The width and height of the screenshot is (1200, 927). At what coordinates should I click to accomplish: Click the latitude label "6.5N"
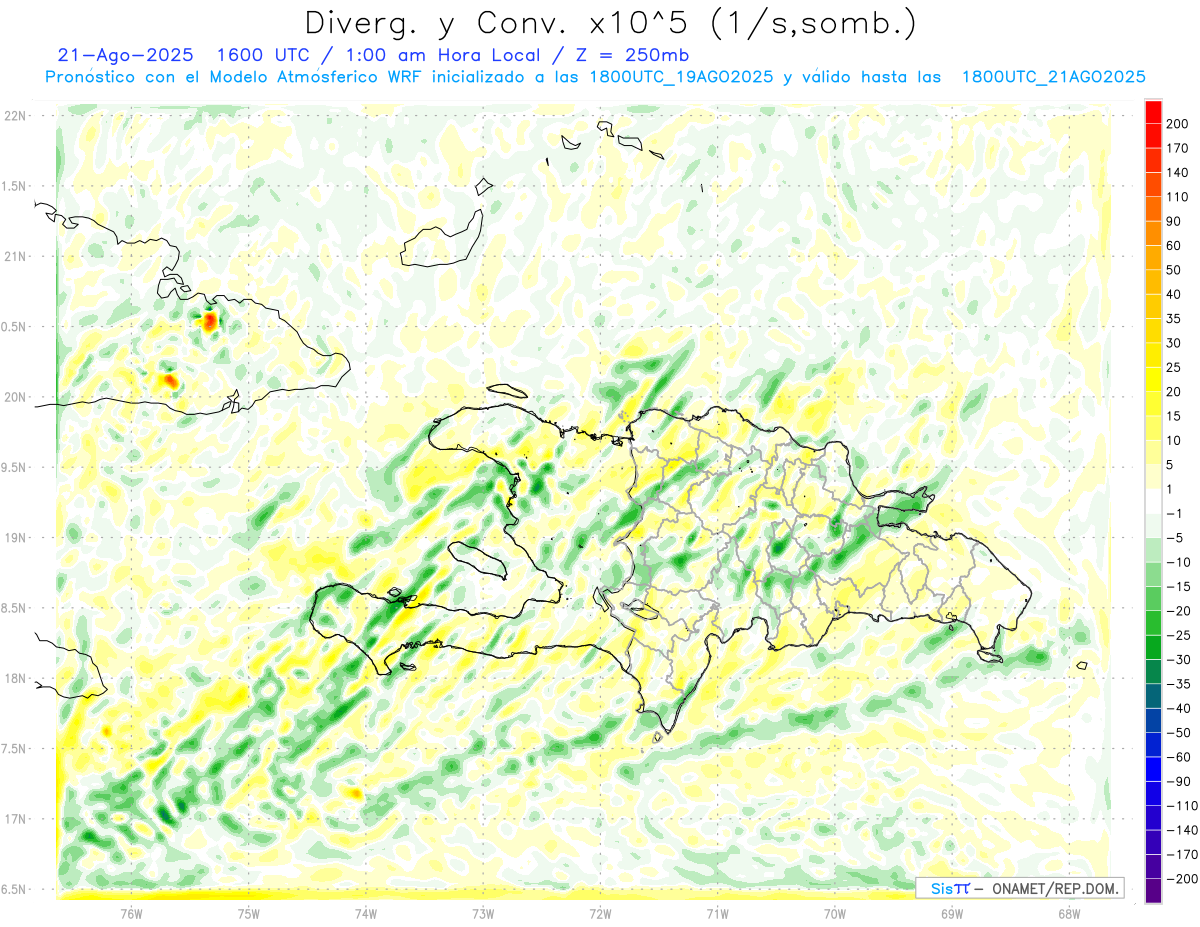[x=13, y=890]
